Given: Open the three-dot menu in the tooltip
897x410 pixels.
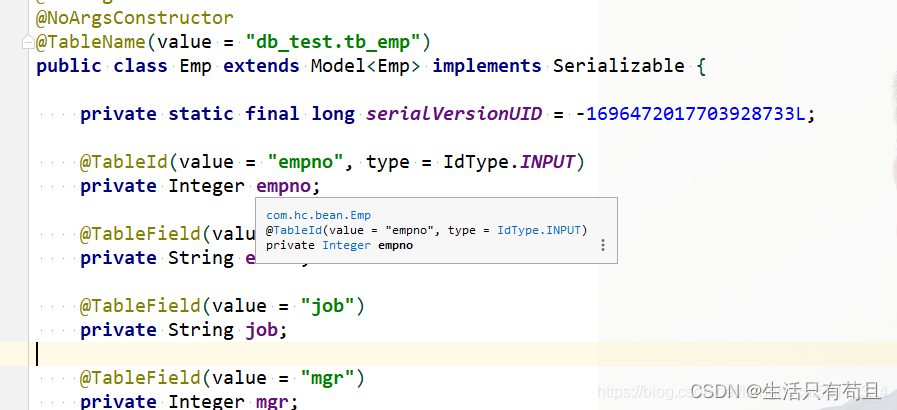Looking at the screenshot, I should [x=602, y=245].
